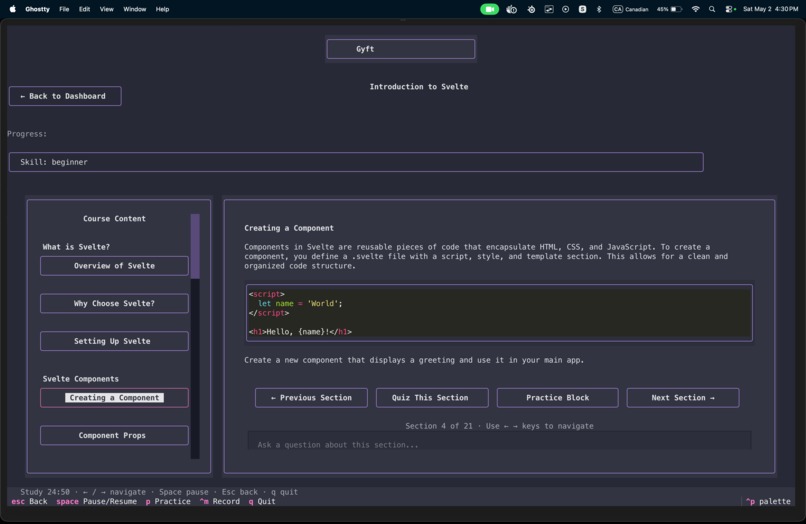Select Setting Up Svelte lesson
806x524 pixels.
coord(114,341)
